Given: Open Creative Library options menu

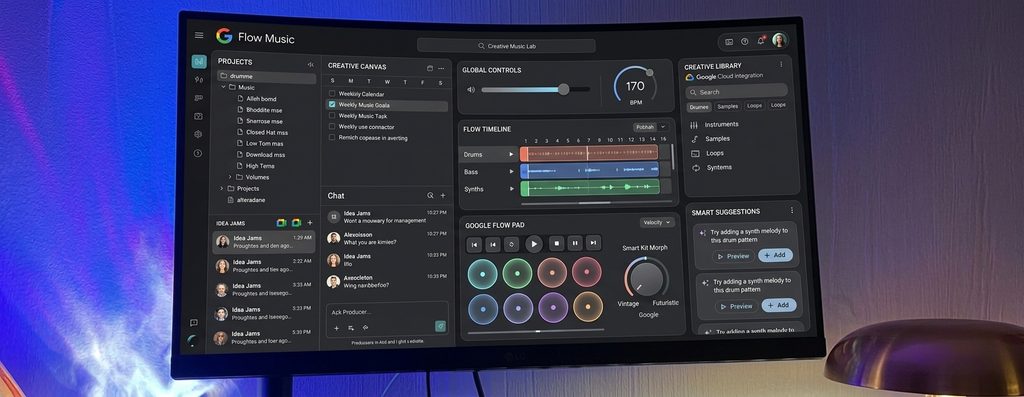Looking at the screenshot, I should [x=781, y=65].
